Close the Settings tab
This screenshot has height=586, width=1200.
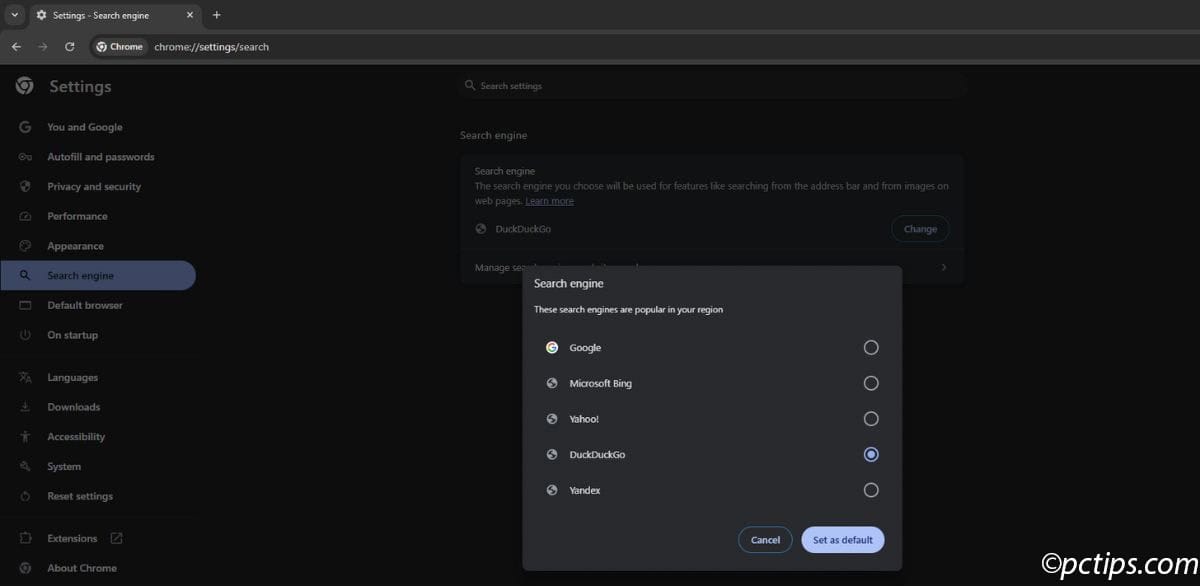pyautogui.click(x=189, y=15)
